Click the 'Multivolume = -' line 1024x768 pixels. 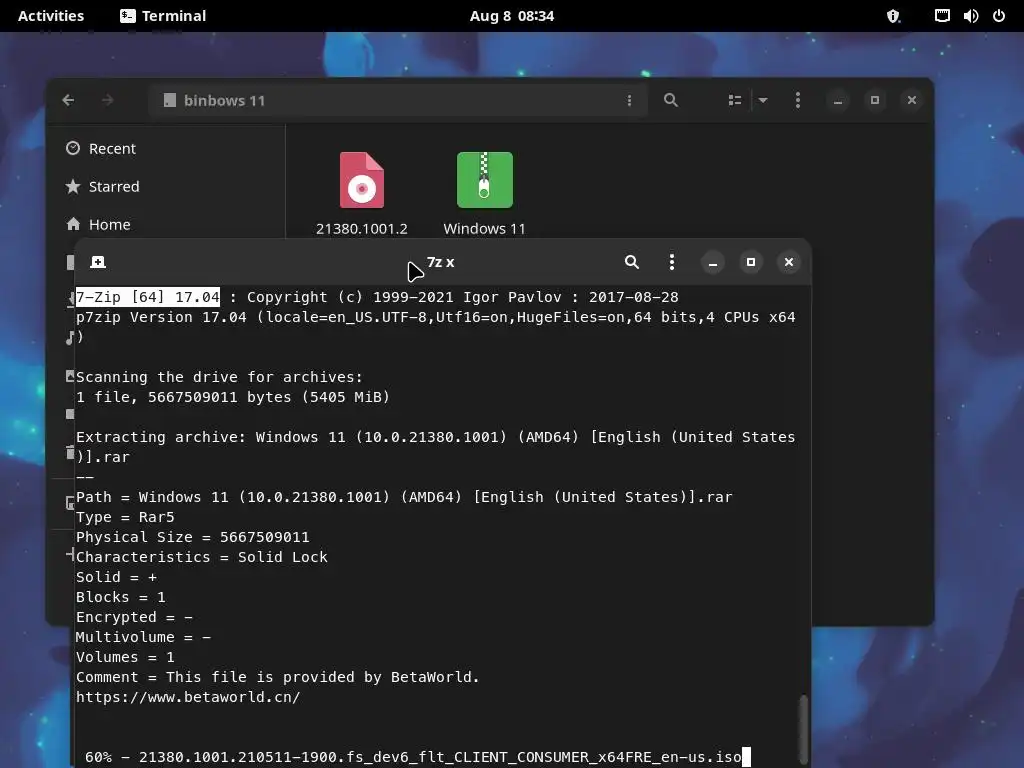tap(143, 637)
